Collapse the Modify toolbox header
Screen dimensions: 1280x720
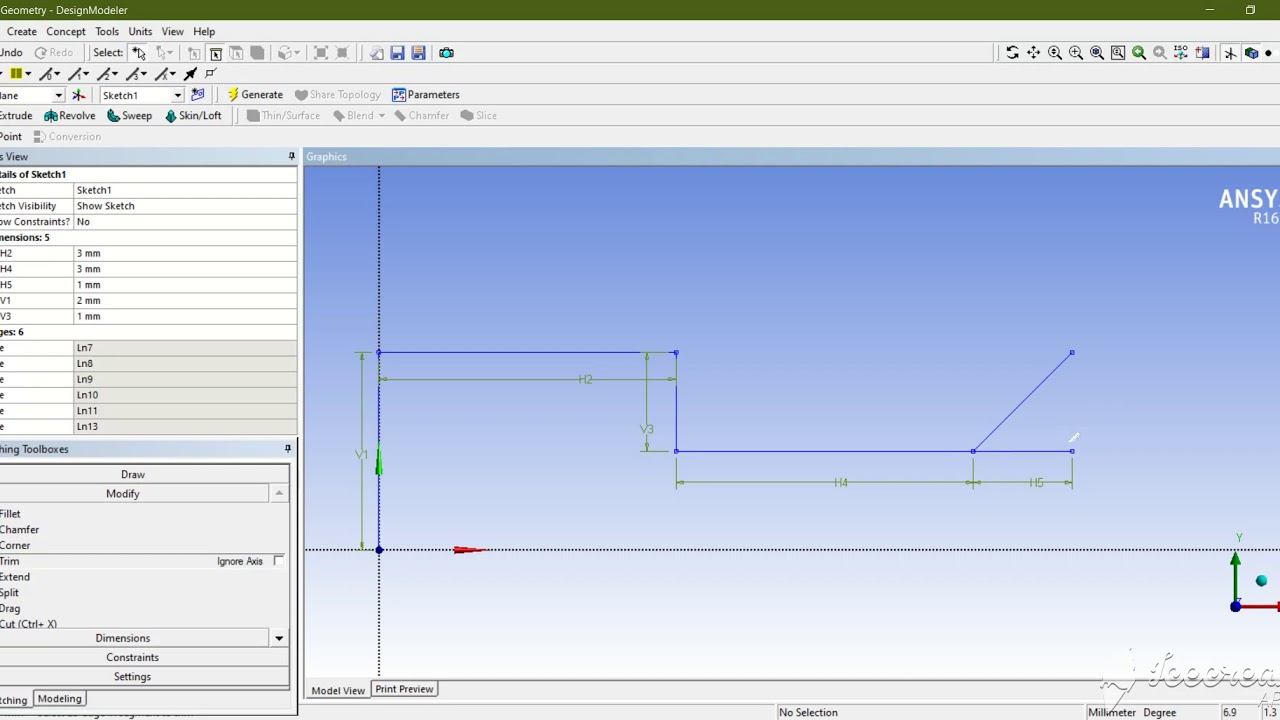pyautogui.click(x=123, y=494)
